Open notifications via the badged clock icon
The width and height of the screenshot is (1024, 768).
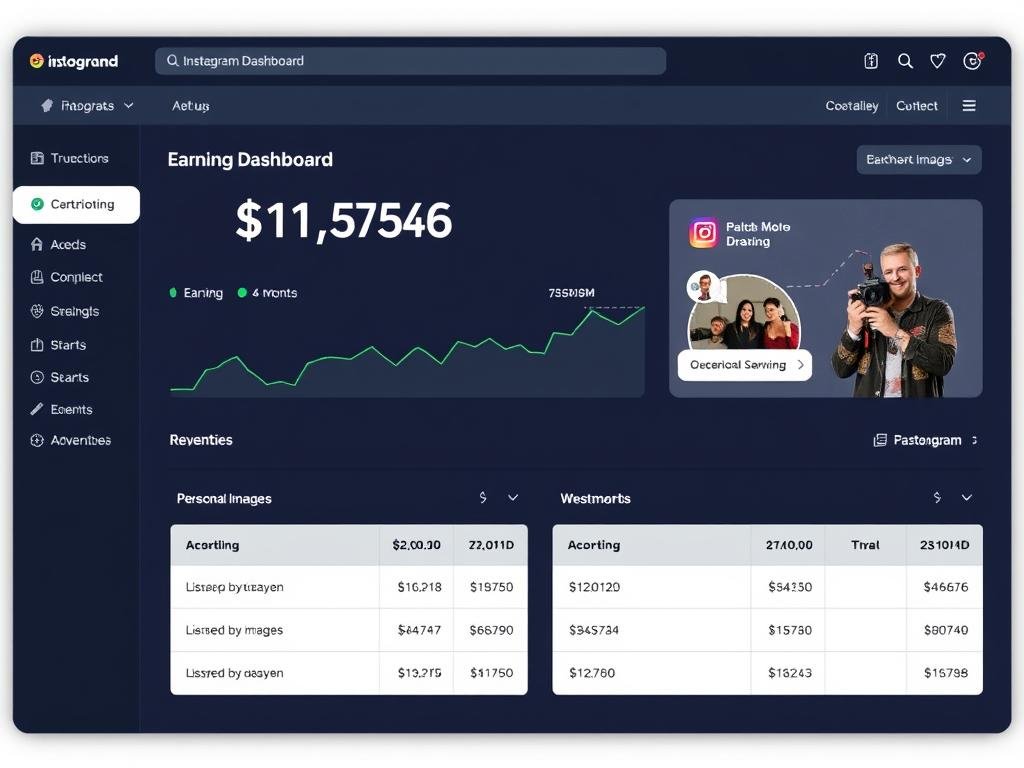[x=973, y=61]
